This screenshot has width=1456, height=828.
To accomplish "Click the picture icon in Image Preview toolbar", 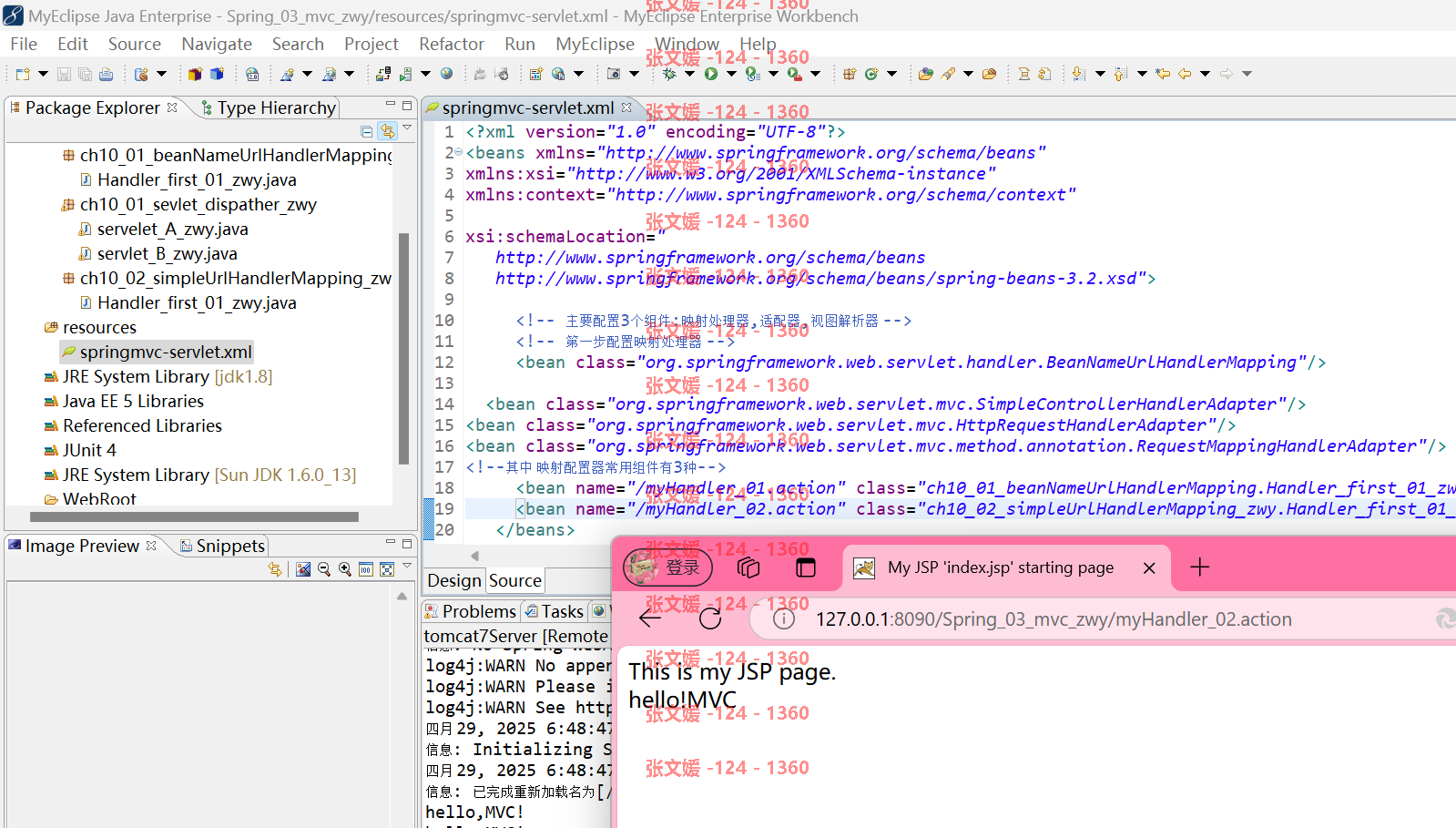I will (x=303, y=569).
